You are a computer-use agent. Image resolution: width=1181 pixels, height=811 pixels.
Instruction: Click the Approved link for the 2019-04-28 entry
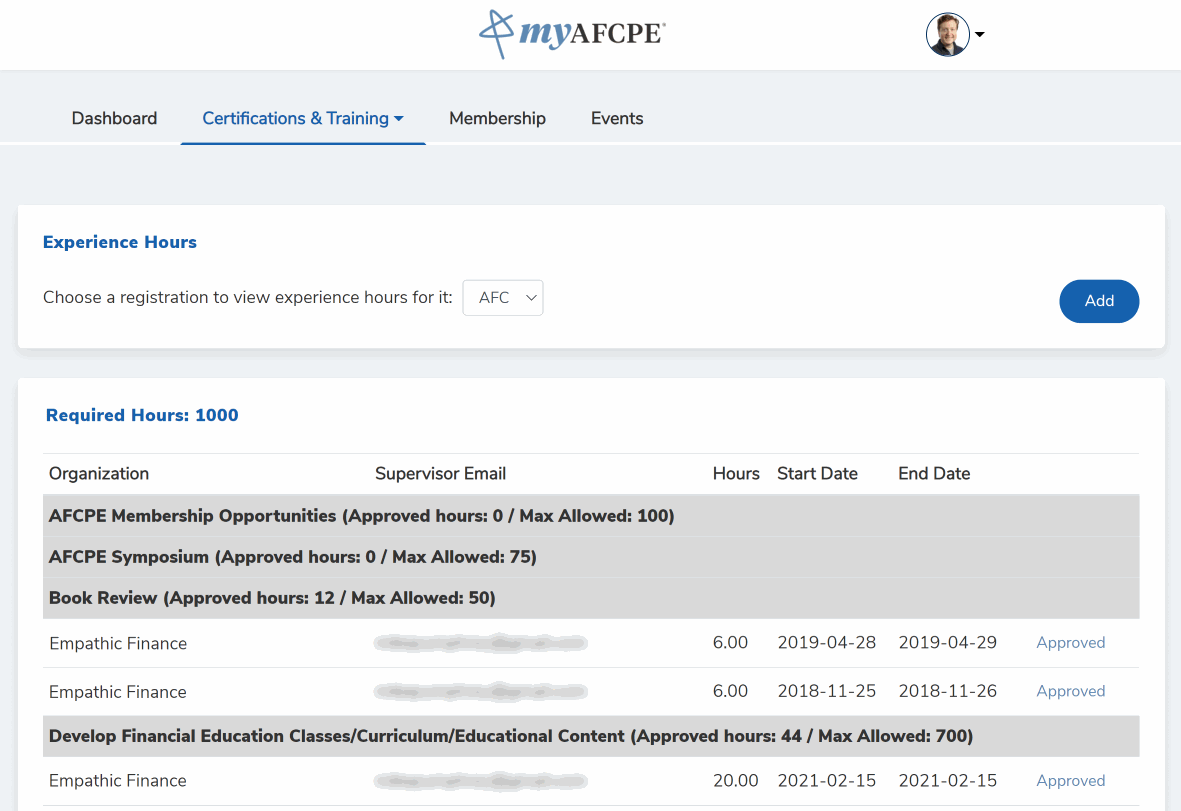coord(1070,642)
